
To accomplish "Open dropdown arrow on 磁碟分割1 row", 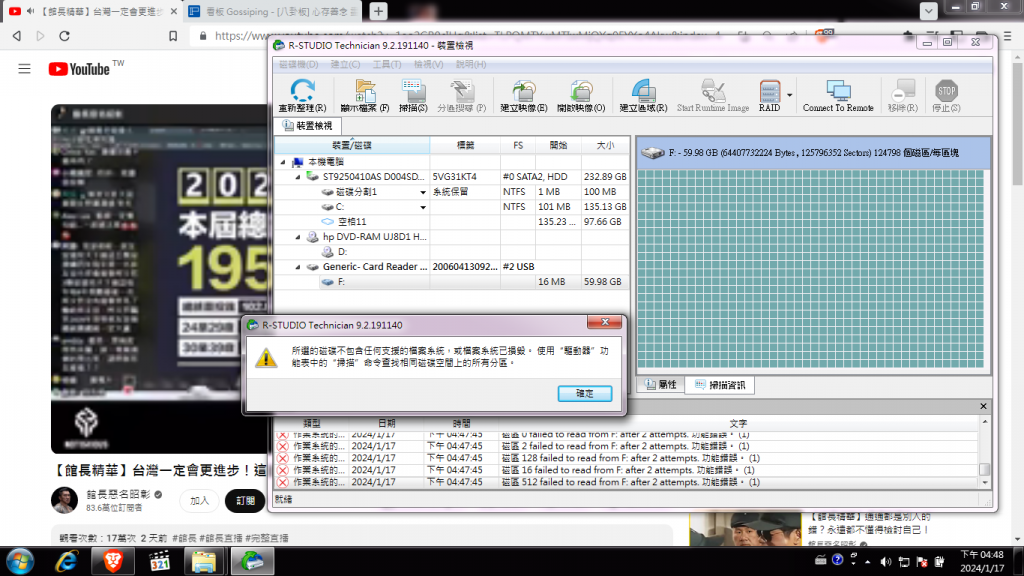I will point(423,193).
